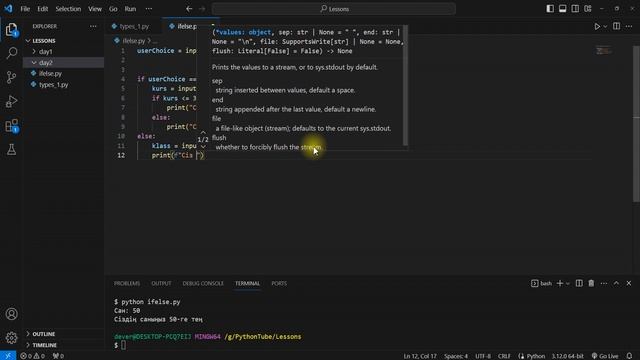
Task: Switch to the types_1.py editor tab
Action: tap(133, 26)
